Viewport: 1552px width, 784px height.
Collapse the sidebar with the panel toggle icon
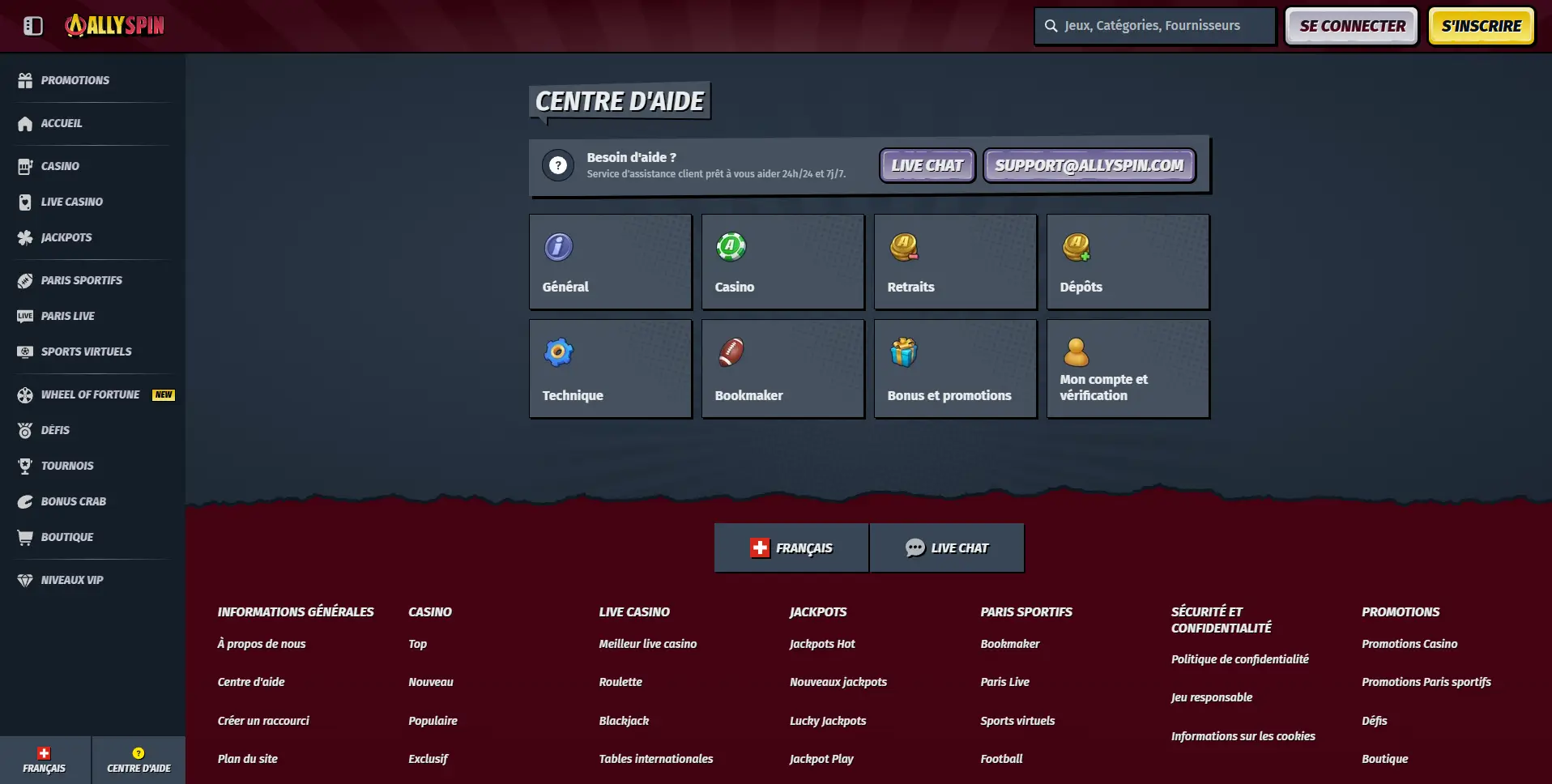(33, 26)
